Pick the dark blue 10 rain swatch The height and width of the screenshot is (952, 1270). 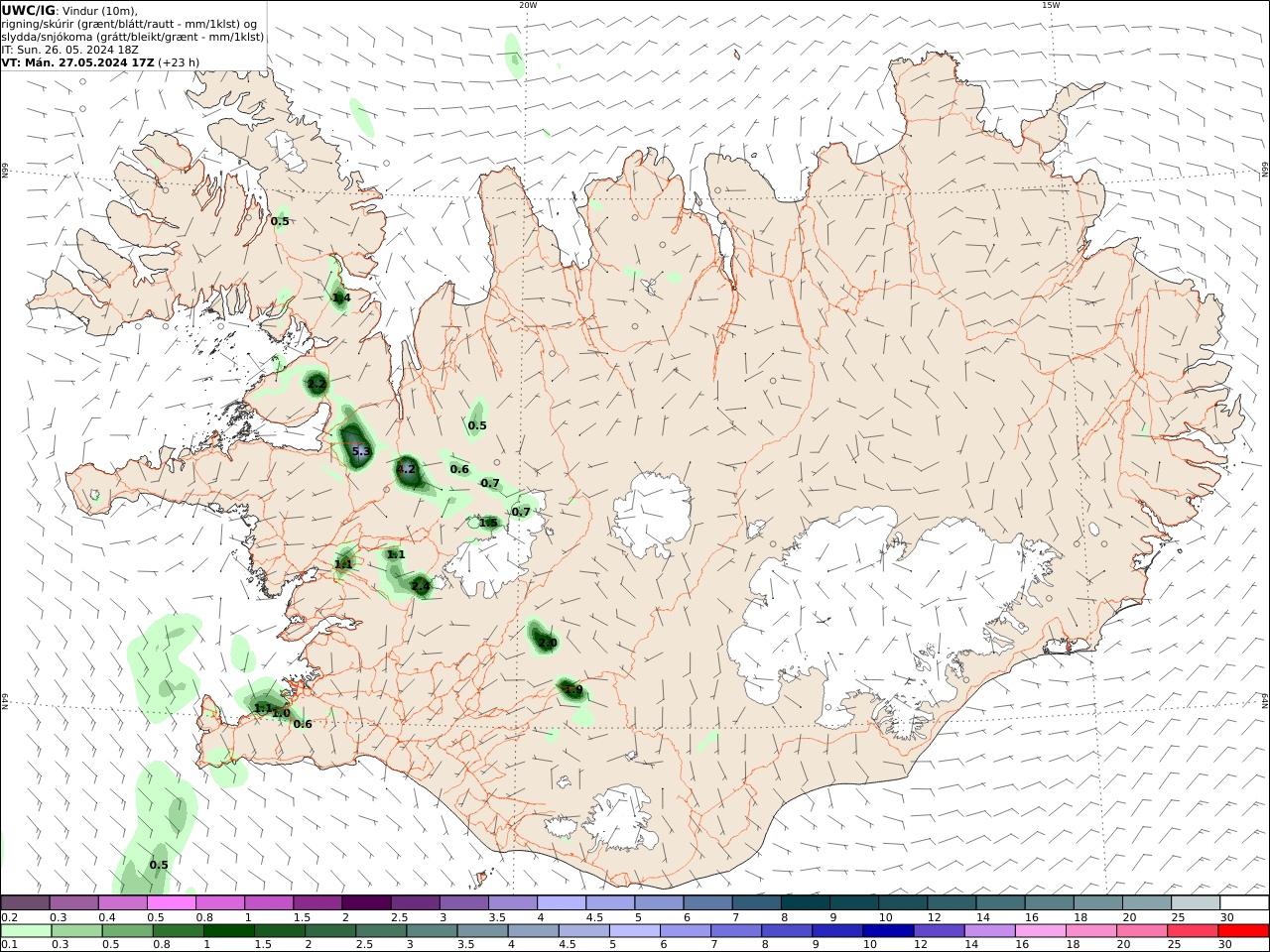click(888, 931)
